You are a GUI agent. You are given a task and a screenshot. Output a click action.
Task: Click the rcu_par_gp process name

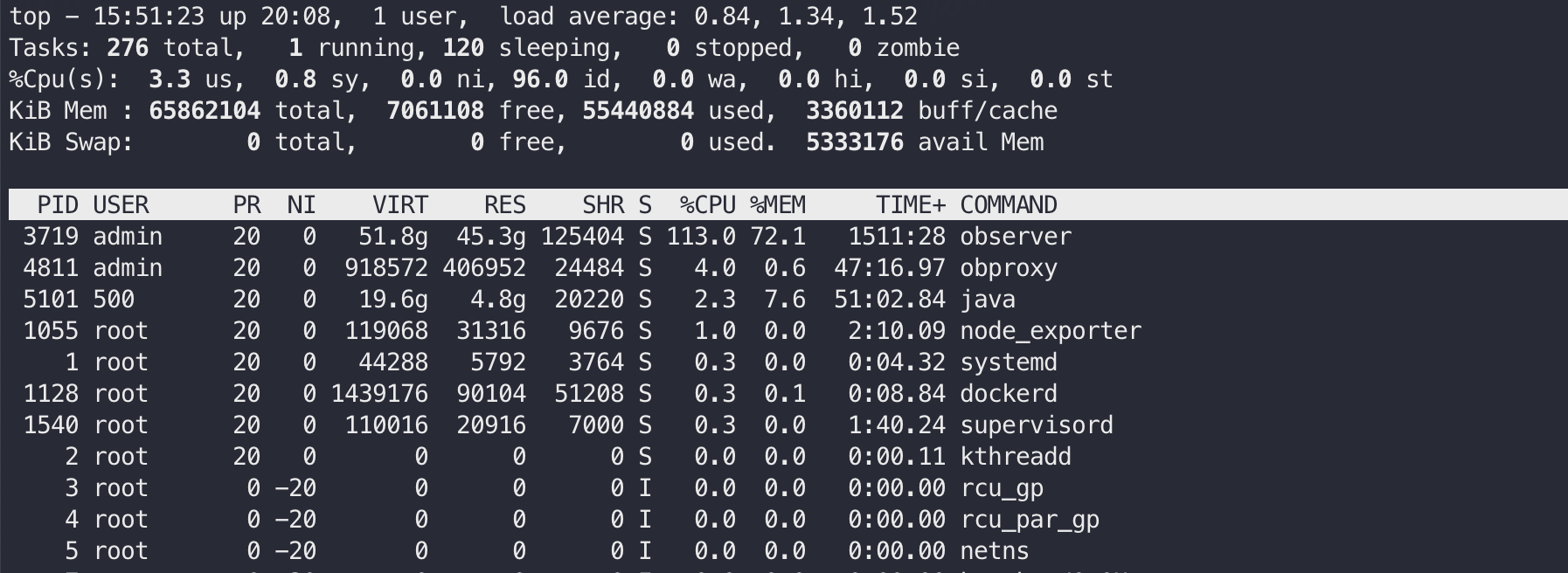tap(1030, 520)
